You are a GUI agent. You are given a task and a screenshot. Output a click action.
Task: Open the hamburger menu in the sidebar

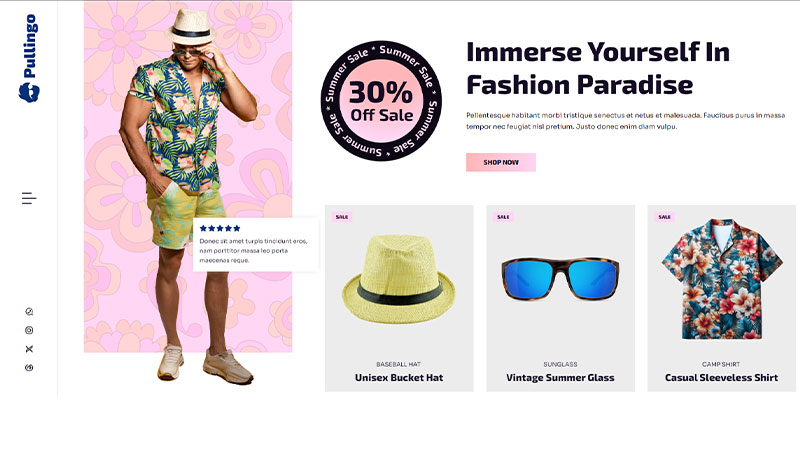pos(29,198)
